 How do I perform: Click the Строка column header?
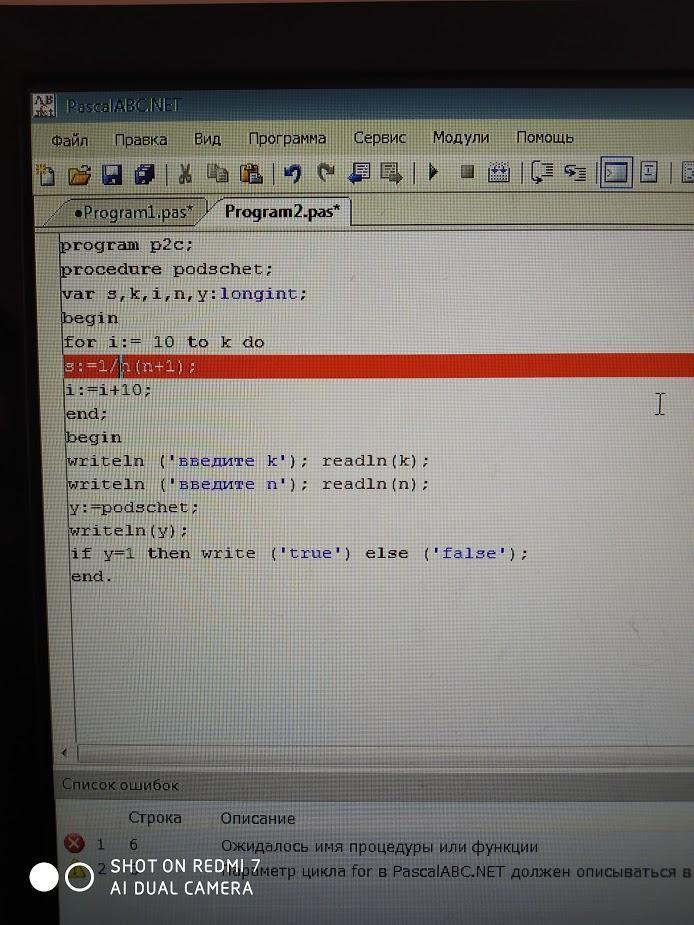(155, 818)
